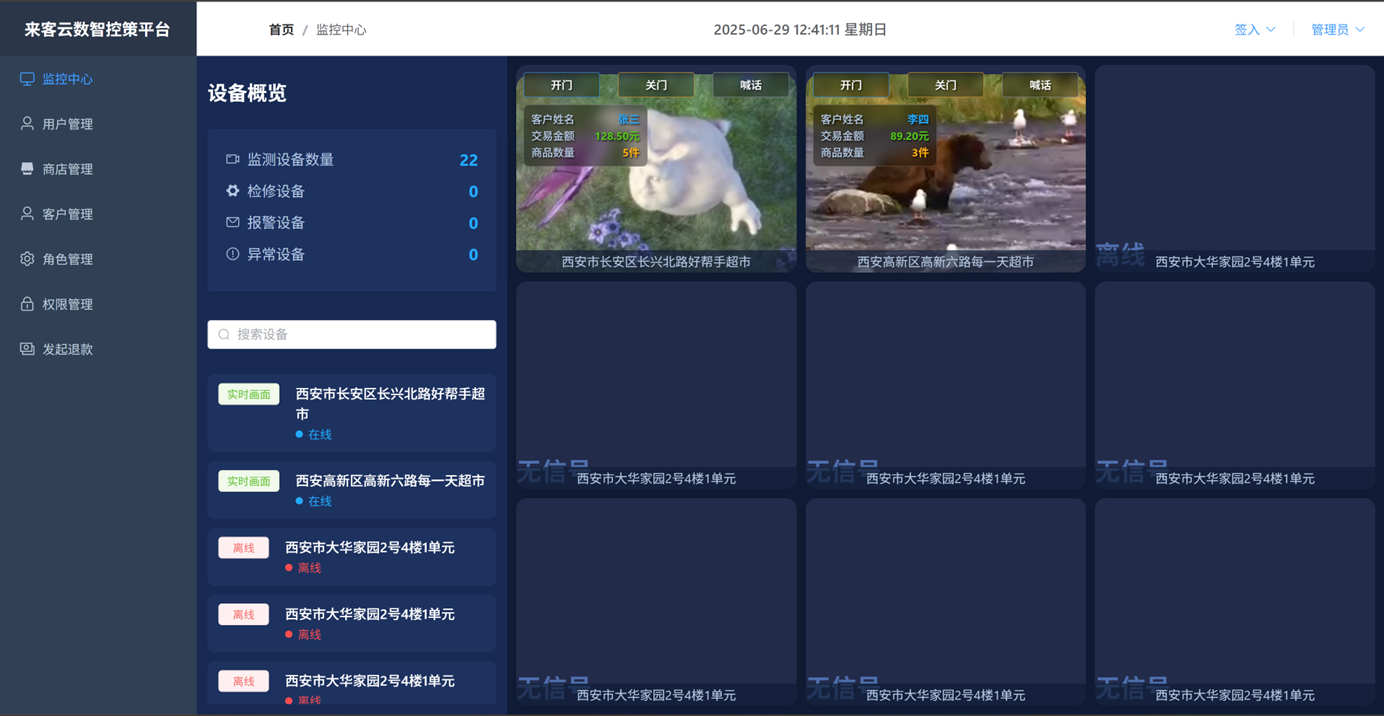Viewport: 1384px width, 716px height.
Task: Click the gear icon beside 角色管理
Action: (x=27, y=259)
